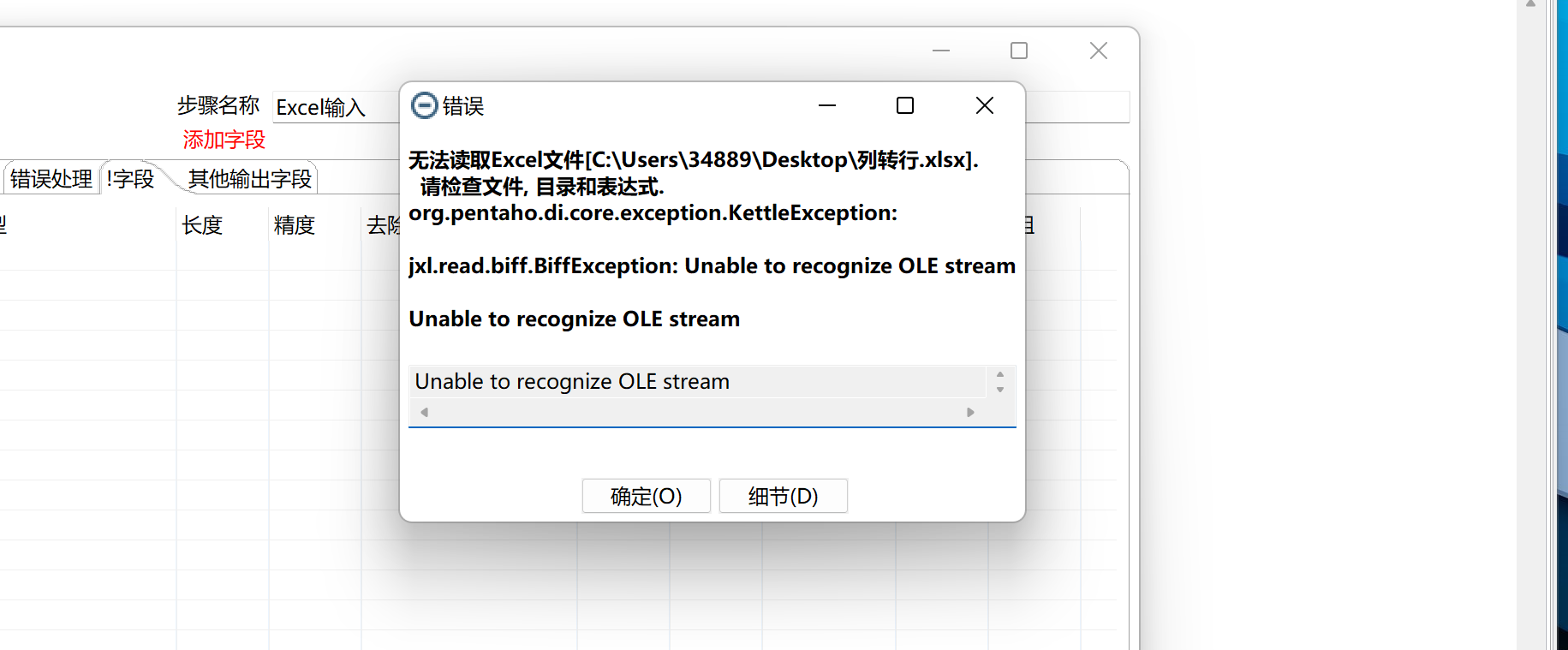
Task: Maximize the 错误 error dialog
Action: tap(905, 105)
